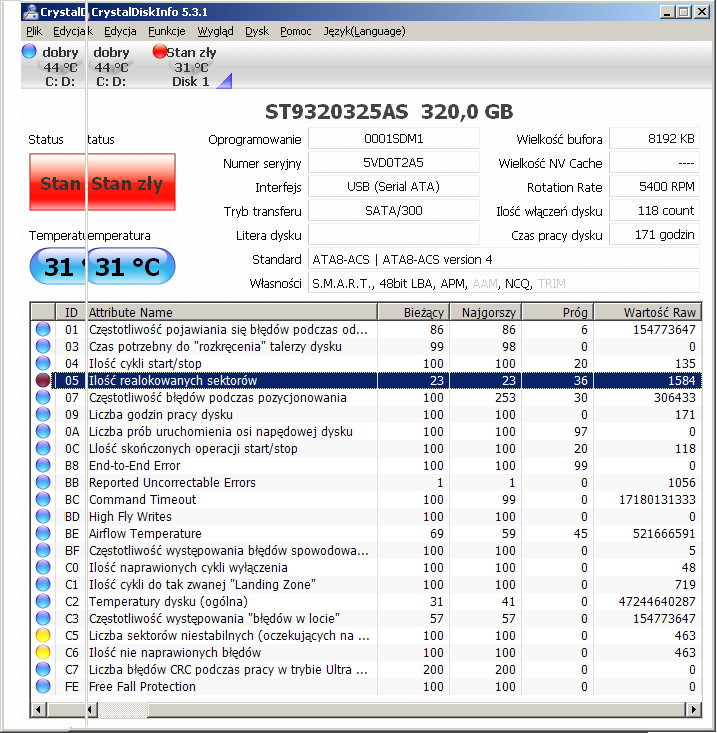The width and height of the screenshot is (717, 733).
Task: Click the status circle of attribute 01 row
Action: point(43,329)
